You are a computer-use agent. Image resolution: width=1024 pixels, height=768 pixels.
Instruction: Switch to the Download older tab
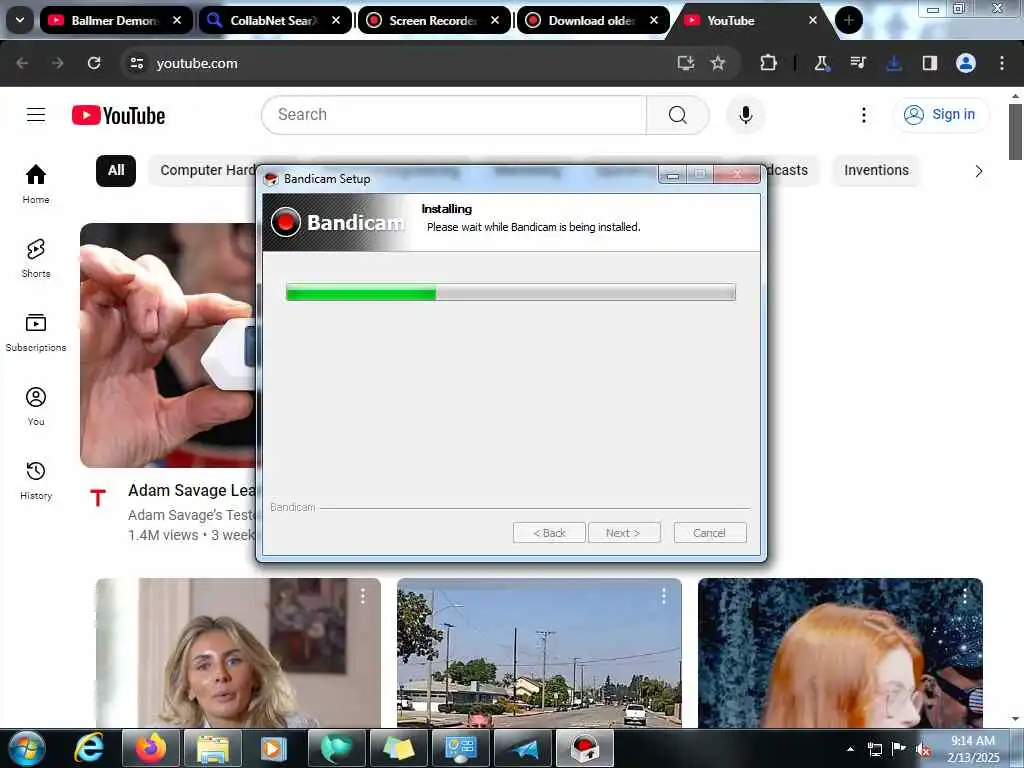tap(591, 21)
